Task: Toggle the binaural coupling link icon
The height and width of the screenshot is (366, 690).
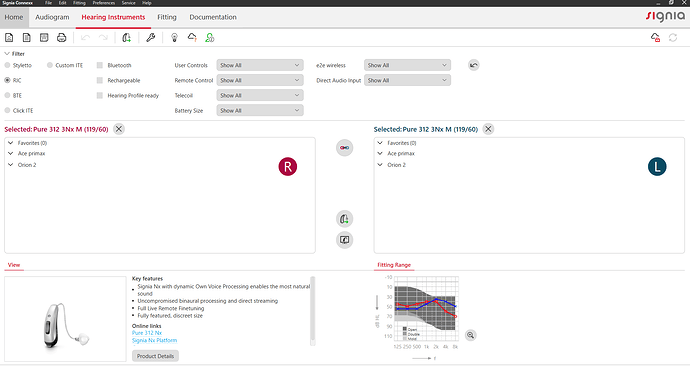Action: pyautogui.click(x=345, y=148)
